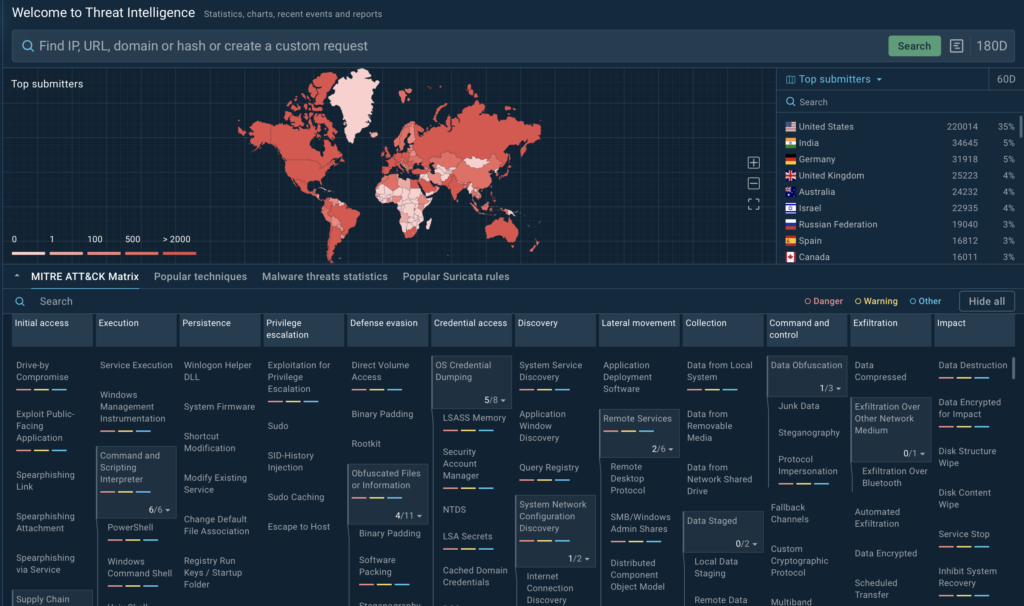Click the United States flag icon
The width and height of the screenshot is (1024, 606).
(x=790, y=127)
